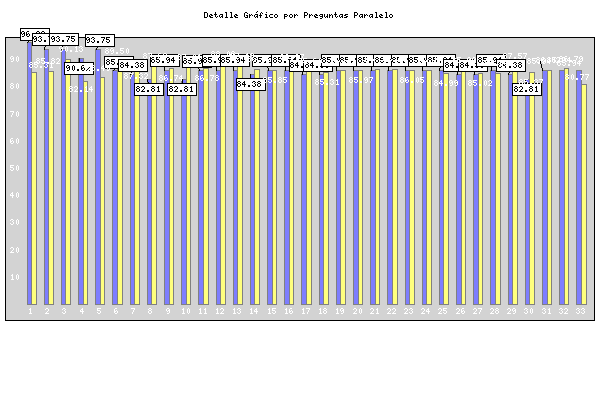Image resolution: width=600 pixels, height=400 pixels.
Task: Click the boxed 84.38 label above bar 14
Action: coord(251,84)
